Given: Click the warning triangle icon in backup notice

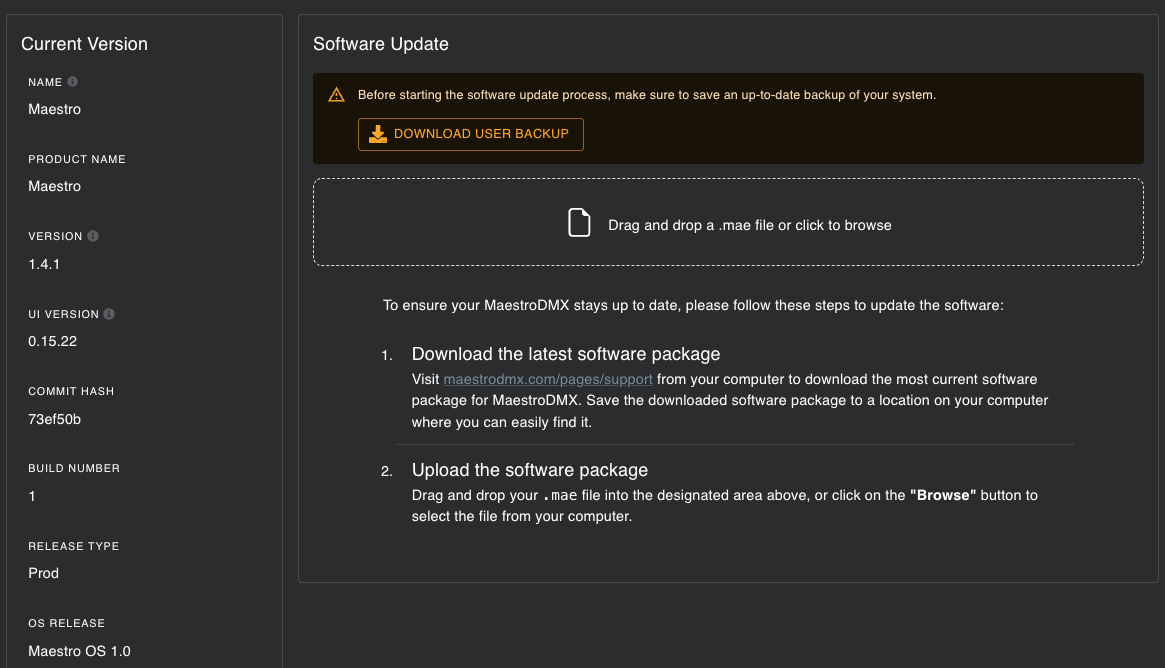Looking at the screenshot, I should [x=337, y=94].
